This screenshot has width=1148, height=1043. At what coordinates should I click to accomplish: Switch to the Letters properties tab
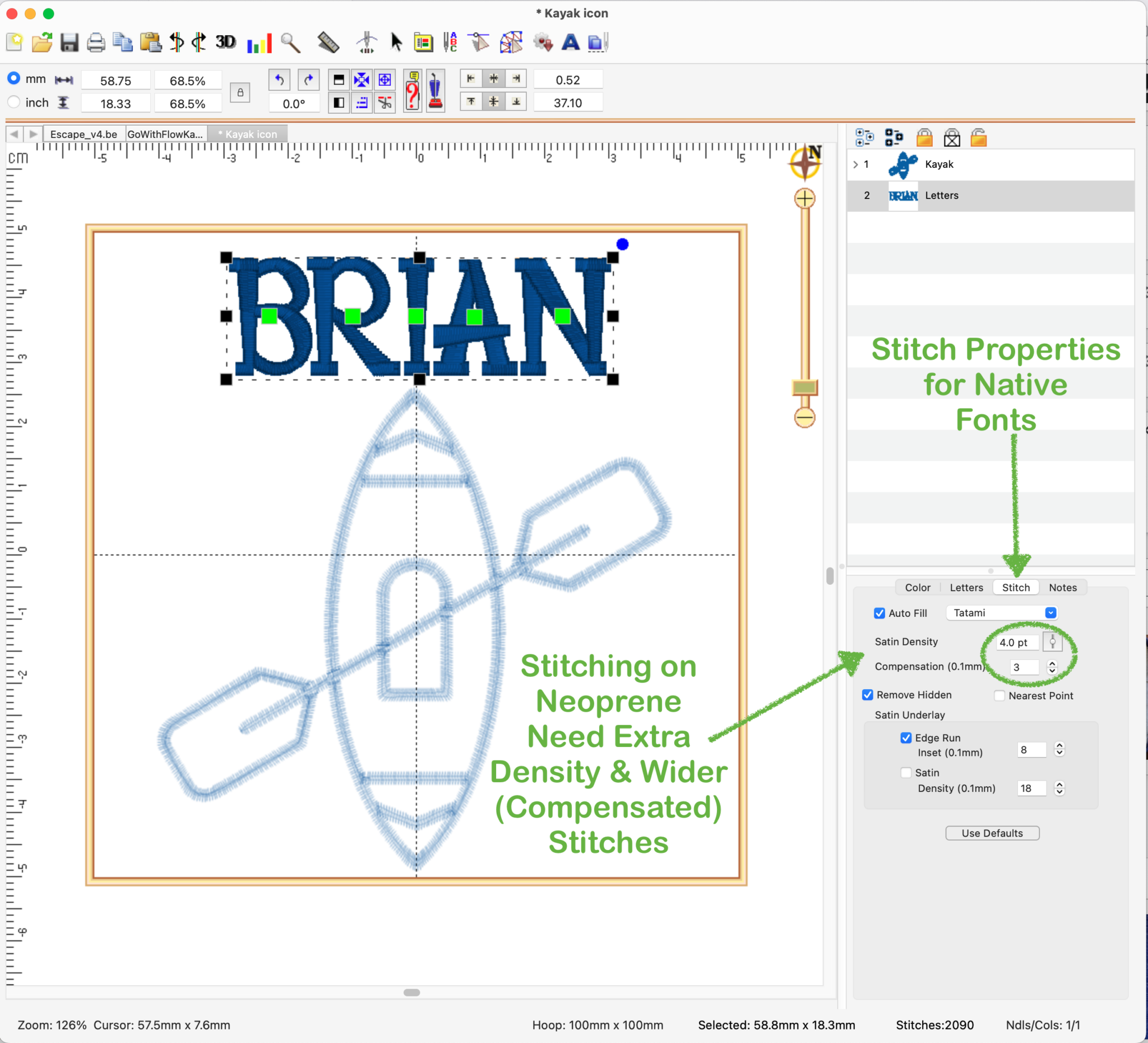[966, 587]
